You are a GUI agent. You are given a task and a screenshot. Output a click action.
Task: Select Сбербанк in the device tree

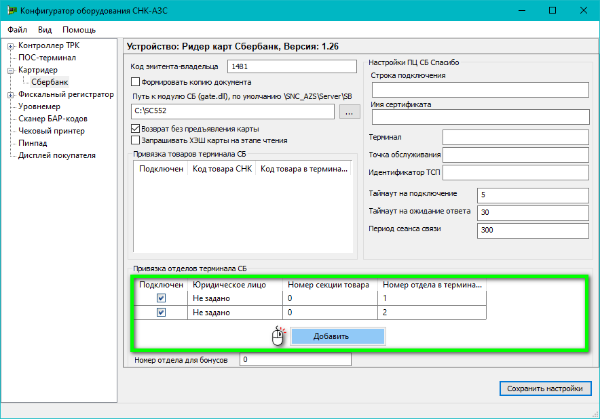pos(50,83)
